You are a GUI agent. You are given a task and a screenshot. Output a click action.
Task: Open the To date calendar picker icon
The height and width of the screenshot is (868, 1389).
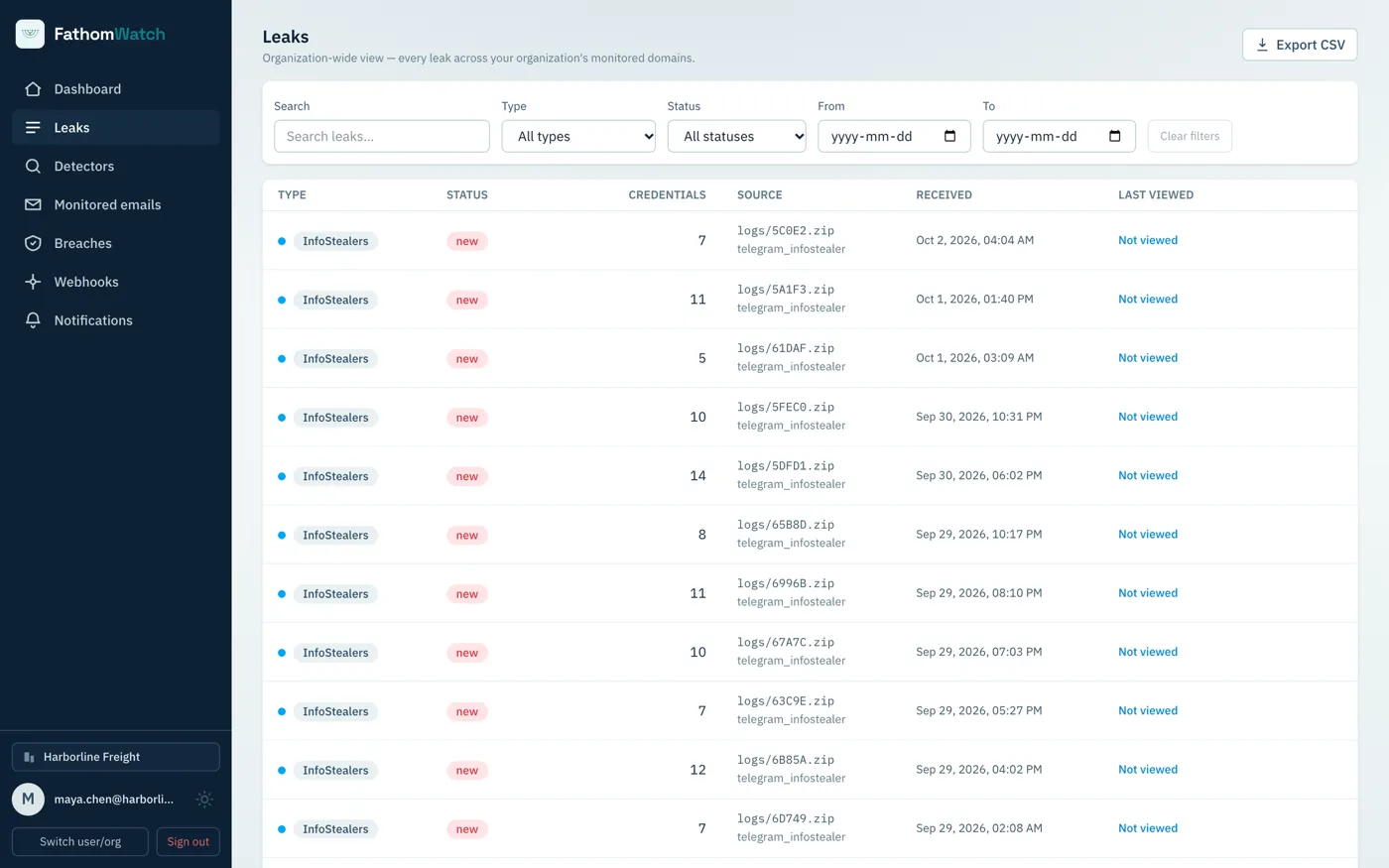[1115, 137]
